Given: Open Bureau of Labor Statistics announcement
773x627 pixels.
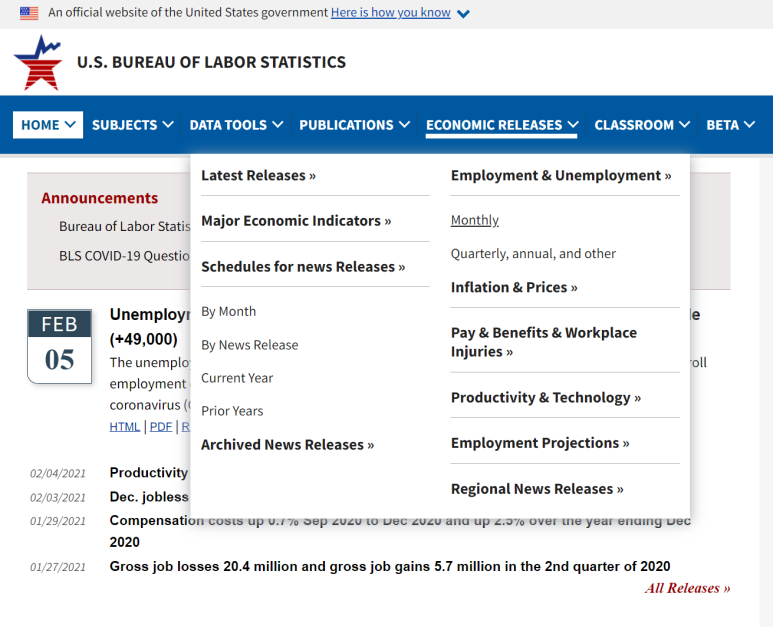Looking at the screenshot, I should point(125,226).
